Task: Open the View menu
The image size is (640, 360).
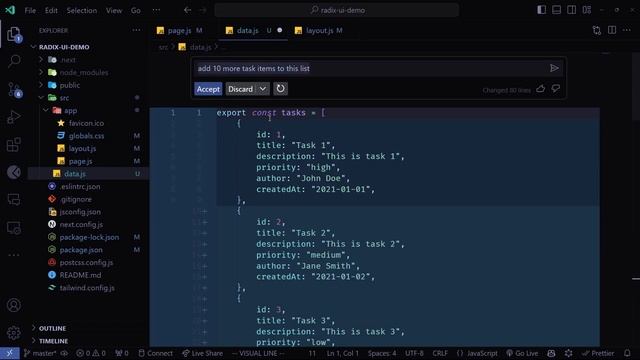Action: 114,10
